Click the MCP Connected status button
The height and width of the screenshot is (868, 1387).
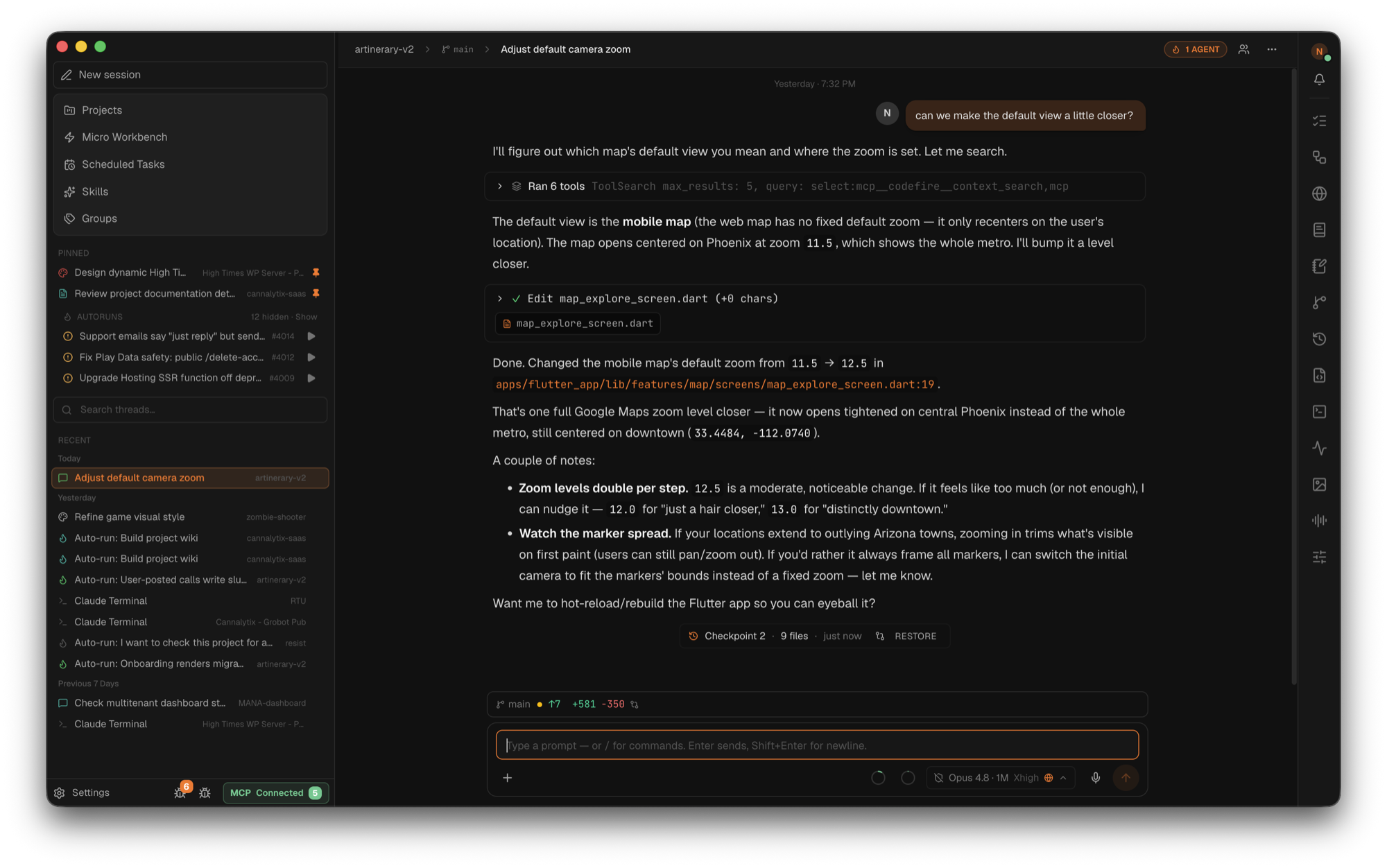(x=275, y=792)
